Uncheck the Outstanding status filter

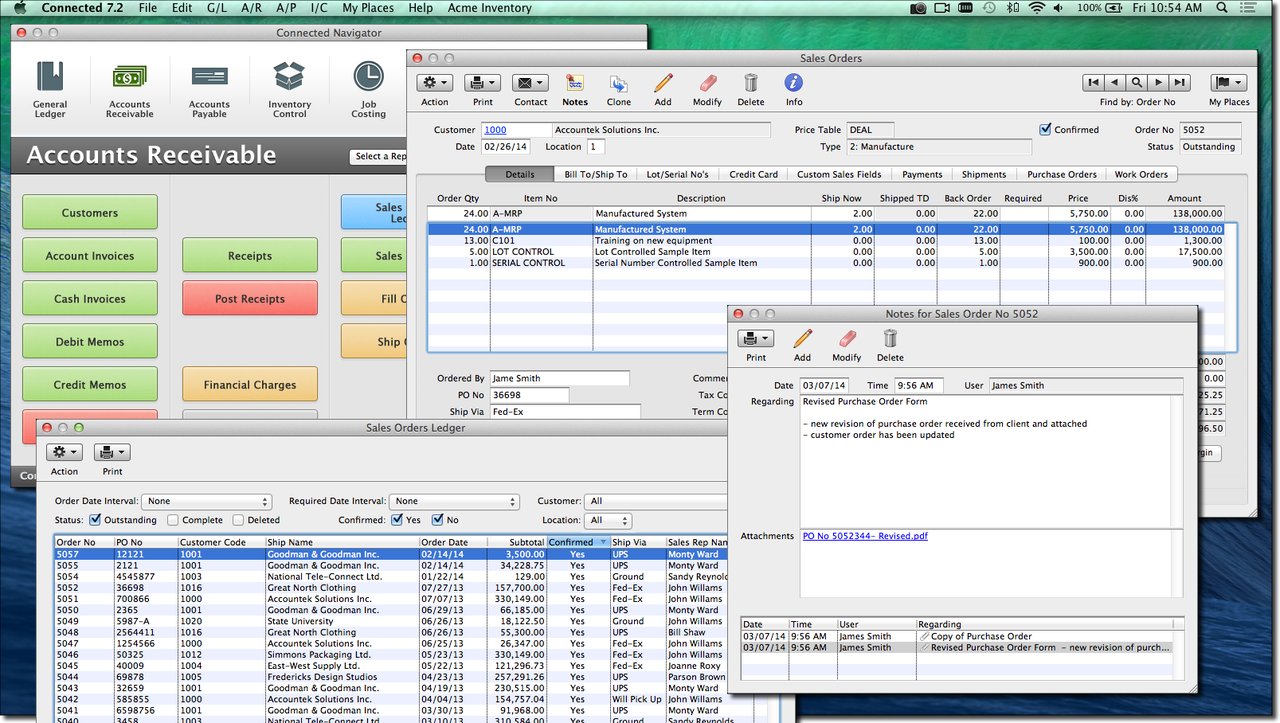[x=95, y=520]
